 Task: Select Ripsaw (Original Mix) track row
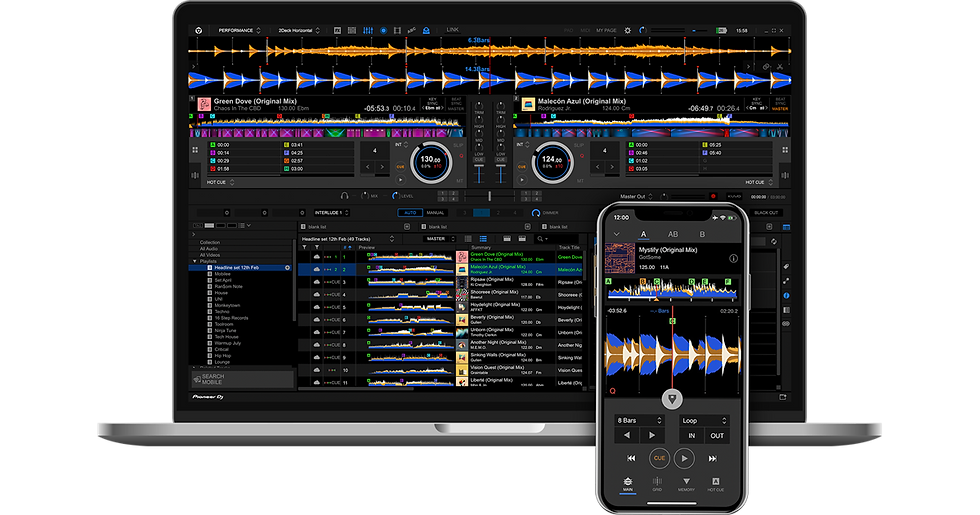[441, 282]
